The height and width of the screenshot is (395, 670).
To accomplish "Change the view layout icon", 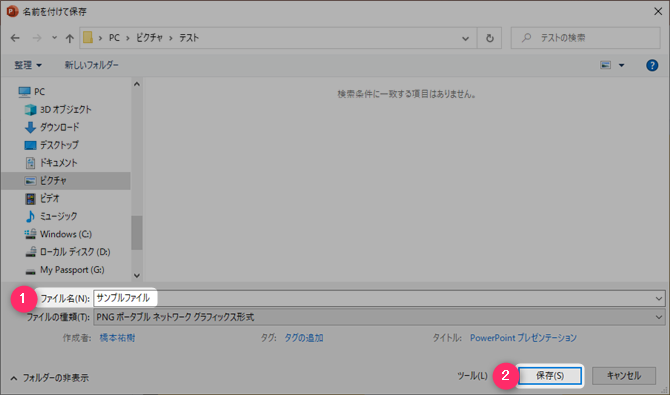I will pyautogui.click(x=605, y=65).
